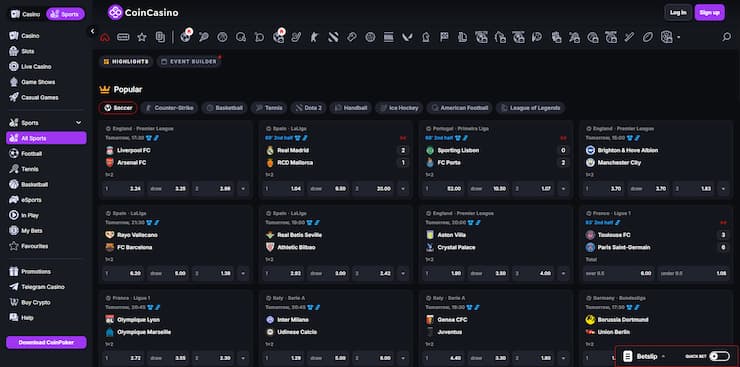Pick the away win odds for FC Barcelona
Image resolution: width=740 pixels, height=367 pixels.
[x=213, y=273]
